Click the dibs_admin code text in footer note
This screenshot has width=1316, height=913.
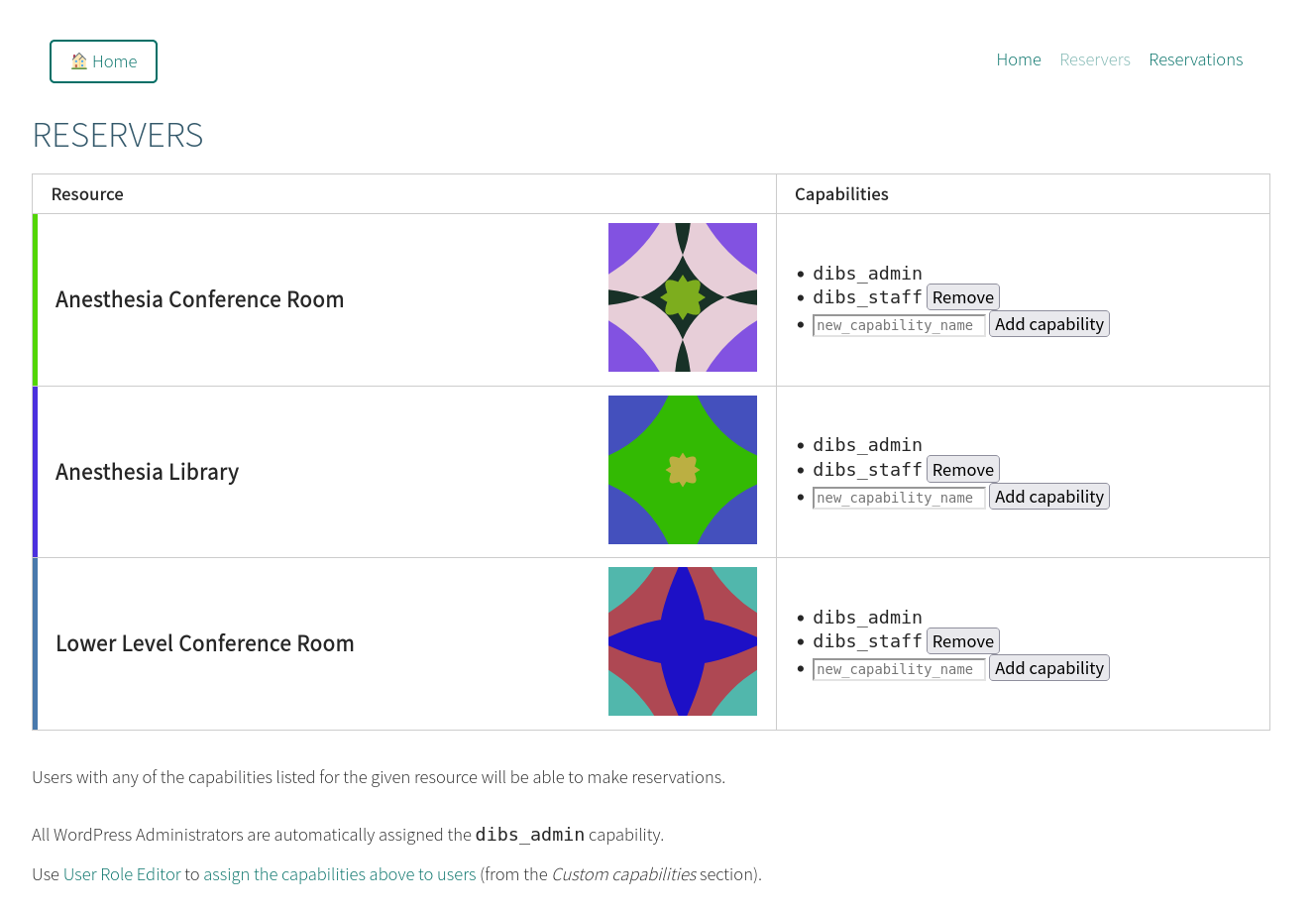[x=530, y=835]
